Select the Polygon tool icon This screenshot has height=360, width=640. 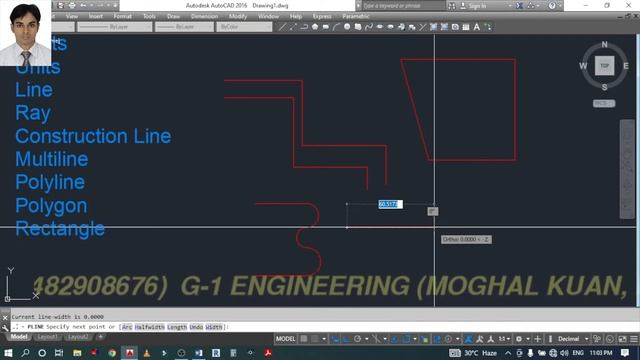[x=315, y=27]
